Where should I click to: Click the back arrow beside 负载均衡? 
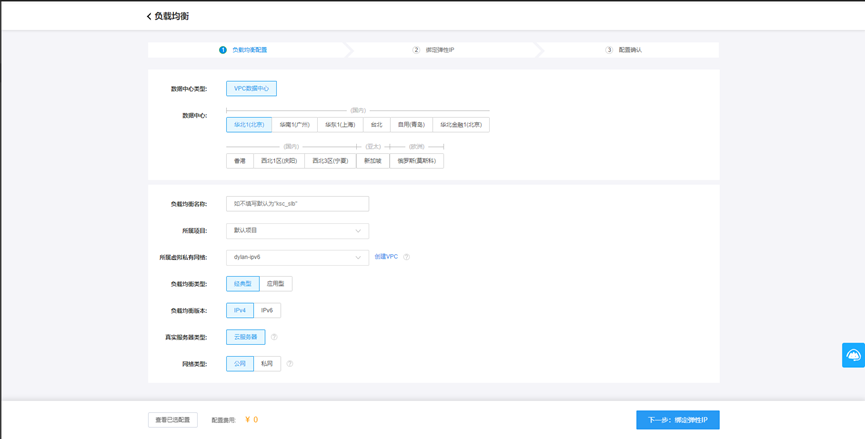[149, 17]
